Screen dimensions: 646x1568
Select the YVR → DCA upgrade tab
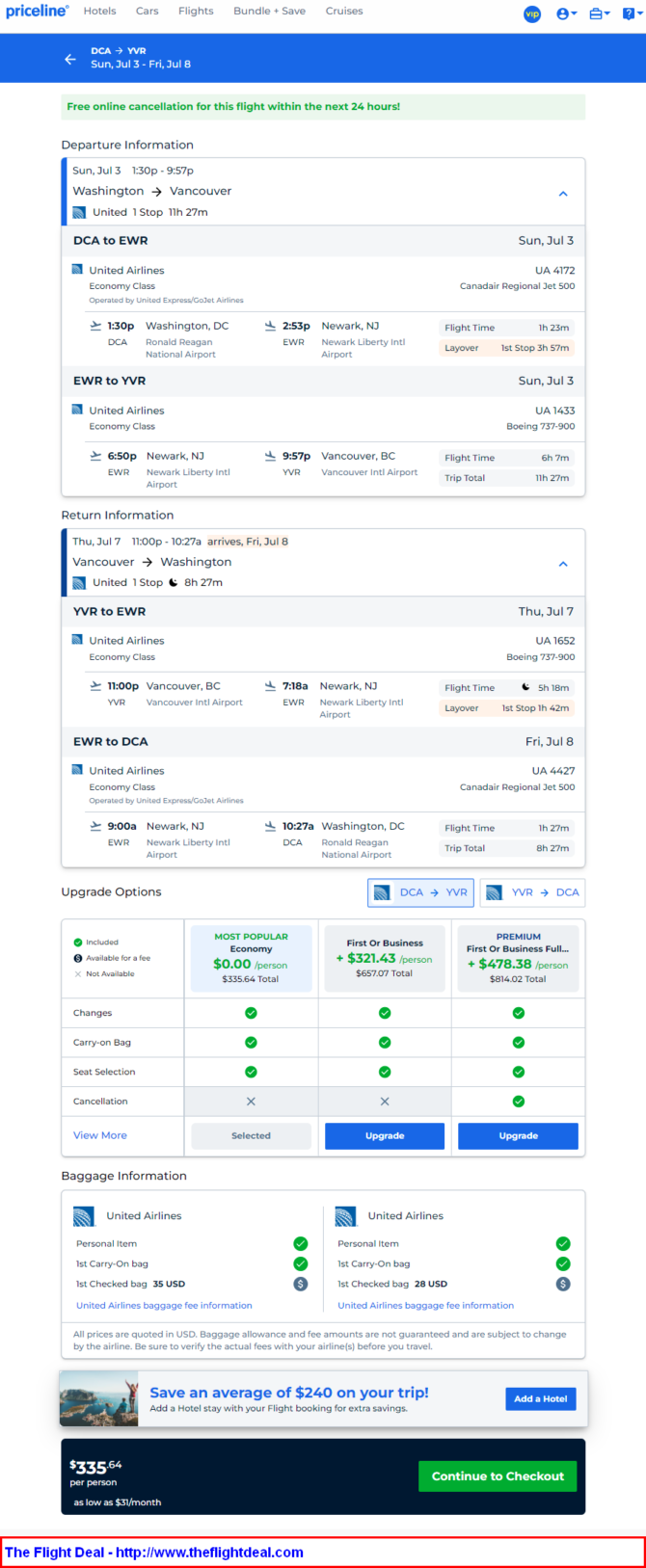[x=532, y=892]
